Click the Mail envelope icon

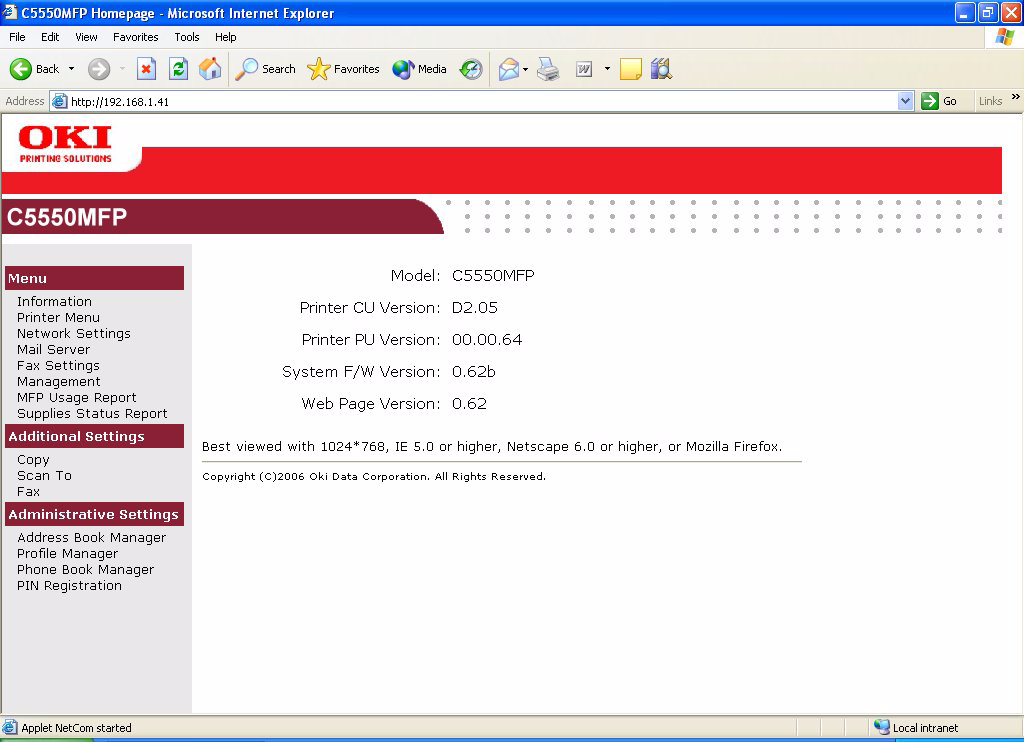click(509, 69)
